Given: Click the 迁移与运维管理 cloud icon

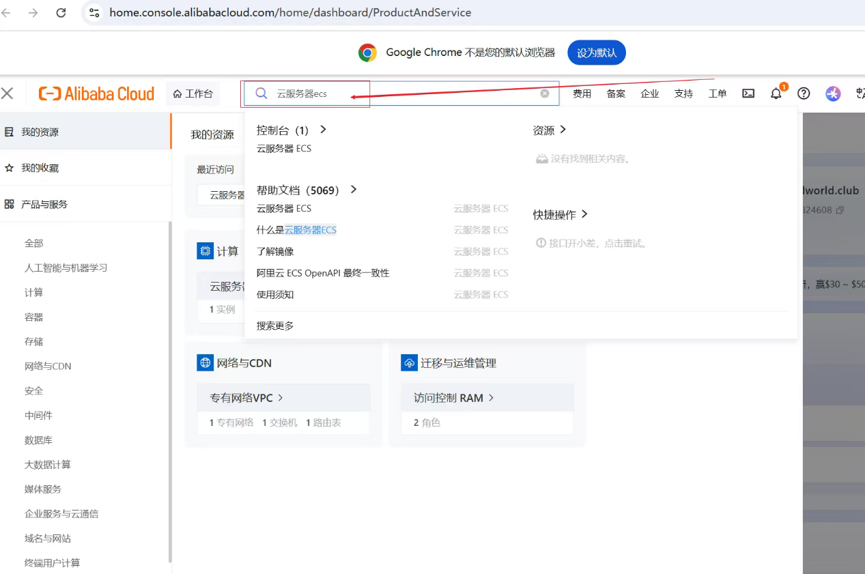Looking at the screenshot, I should point(409,363).
